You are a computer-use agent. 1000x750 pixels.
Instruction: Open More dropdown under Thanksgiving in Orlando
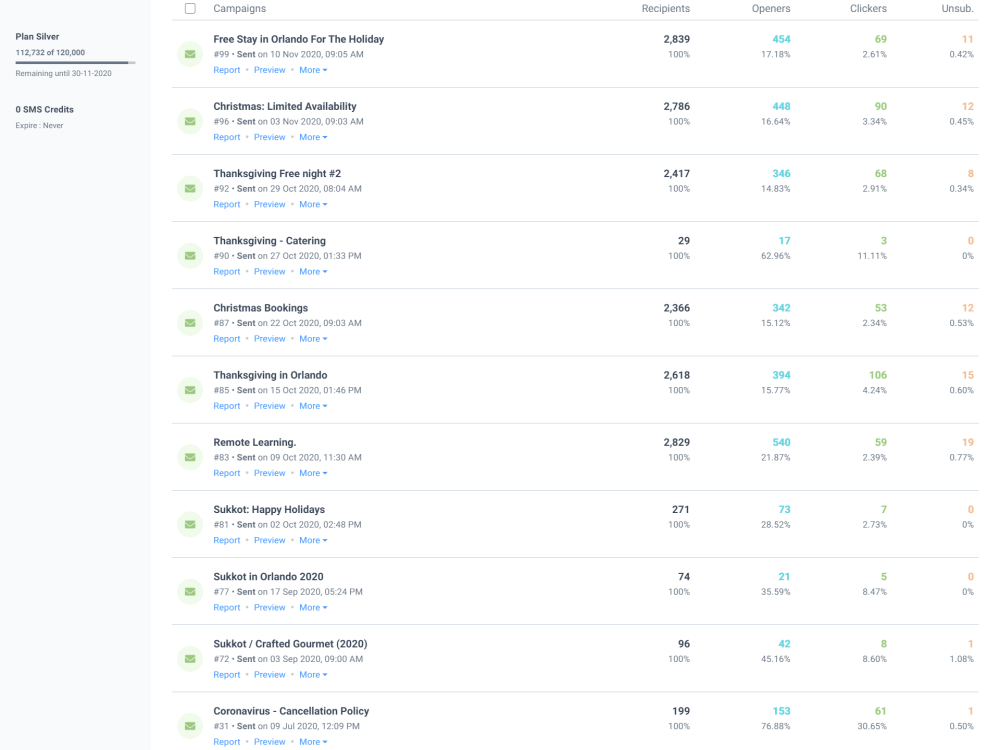point(313,406)
